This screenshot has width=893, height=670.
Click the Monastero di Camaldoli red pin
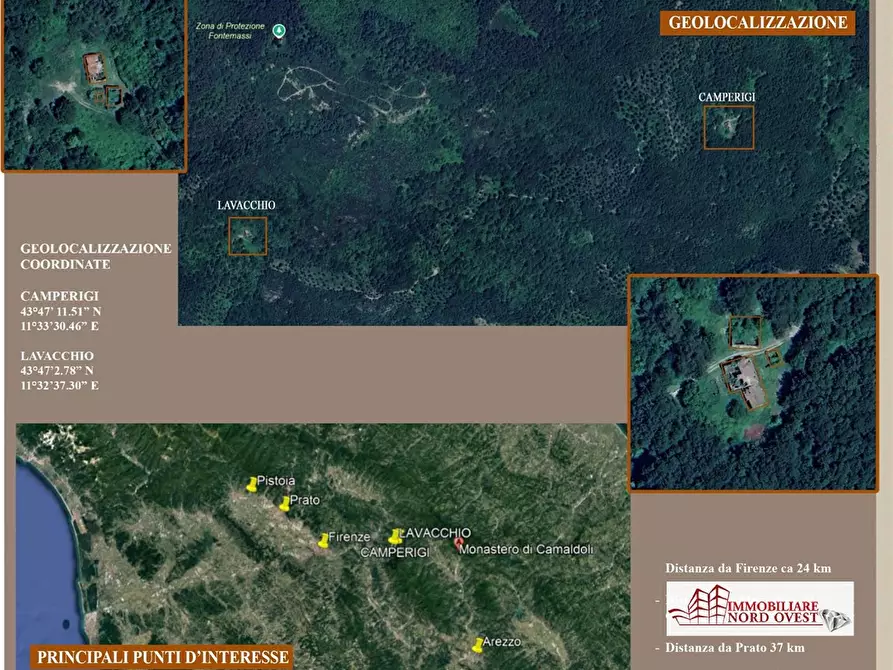tap(458, 544)
